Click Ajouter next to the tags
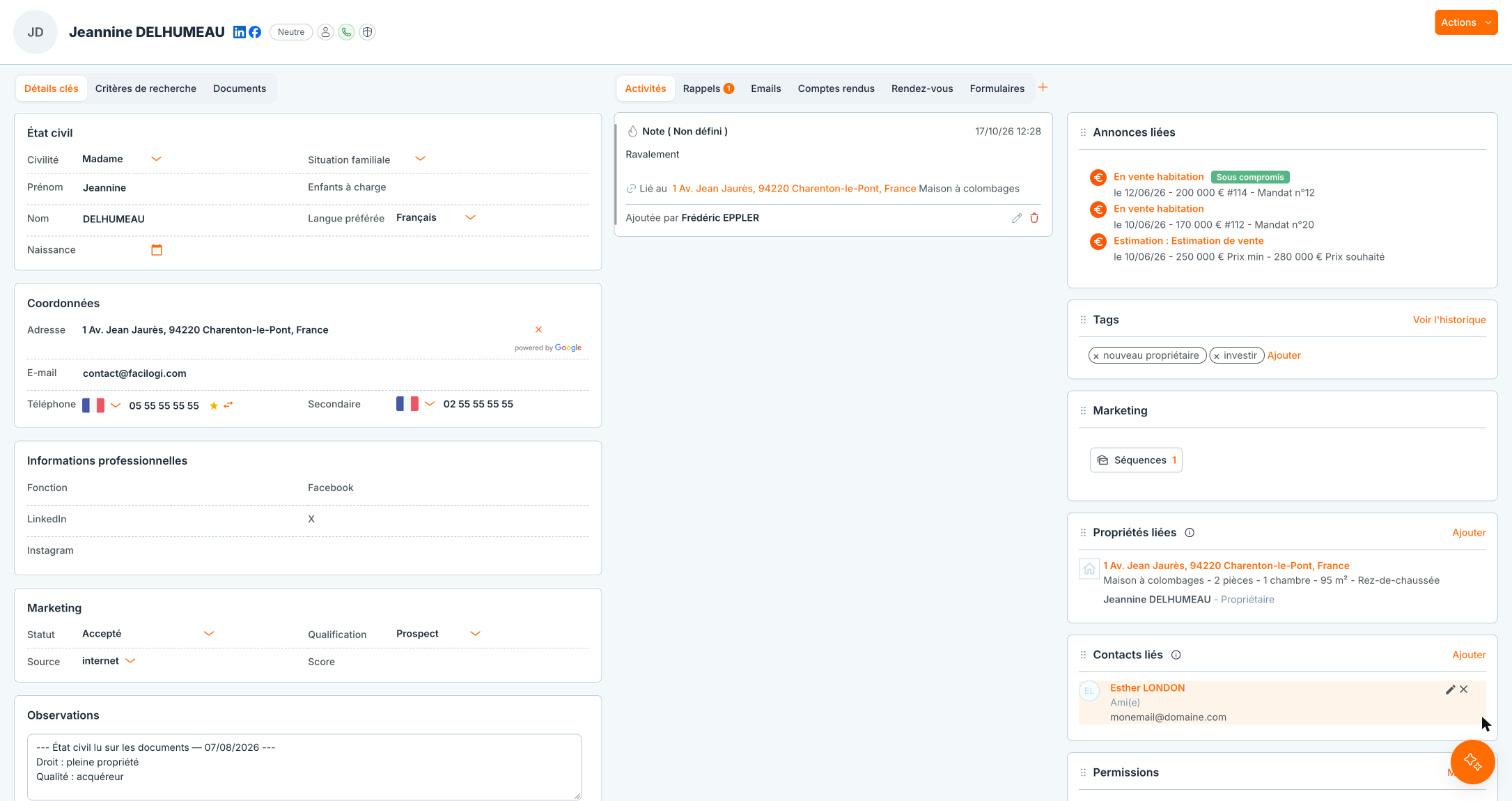The image size is (1512, 801). tap(1284, 356)
